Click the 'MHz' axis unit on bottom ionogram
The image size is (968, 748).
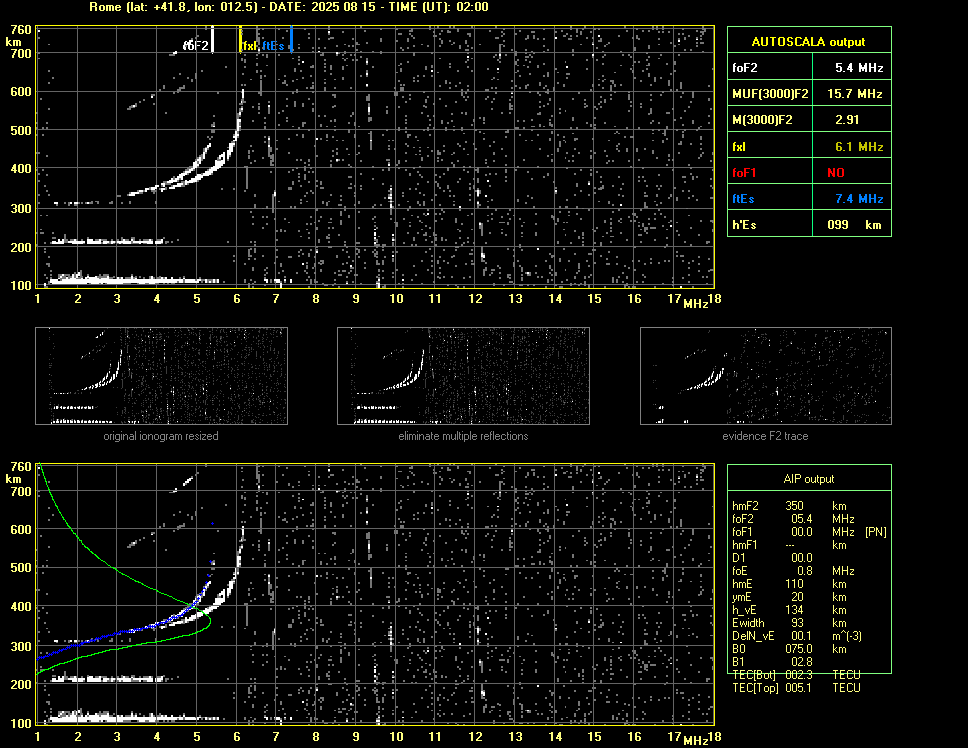click(695, 740)
